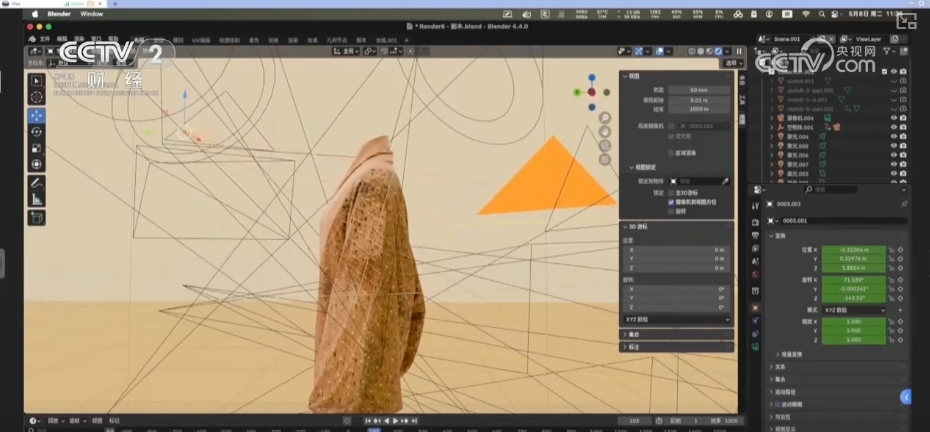Image resolution: width=930 pixels, height=432 pixels.
Task: Activate the Rotate tool
Action: point(37,131)
